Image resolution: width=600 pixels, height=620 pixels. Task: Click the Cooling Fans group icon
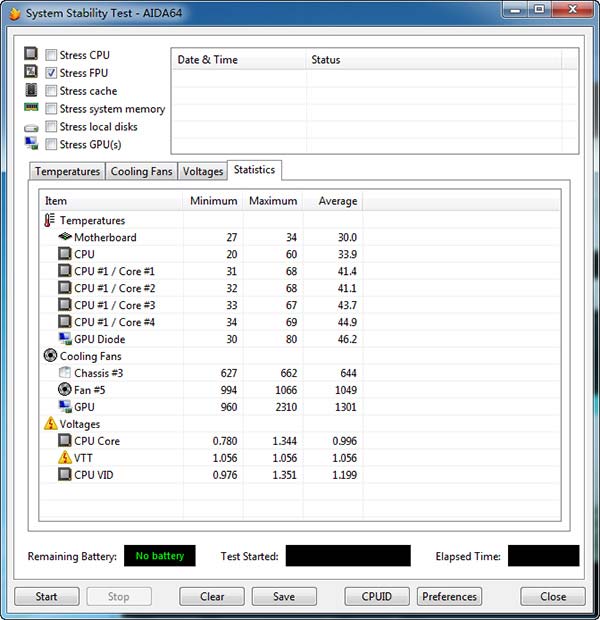click(50, 356)
